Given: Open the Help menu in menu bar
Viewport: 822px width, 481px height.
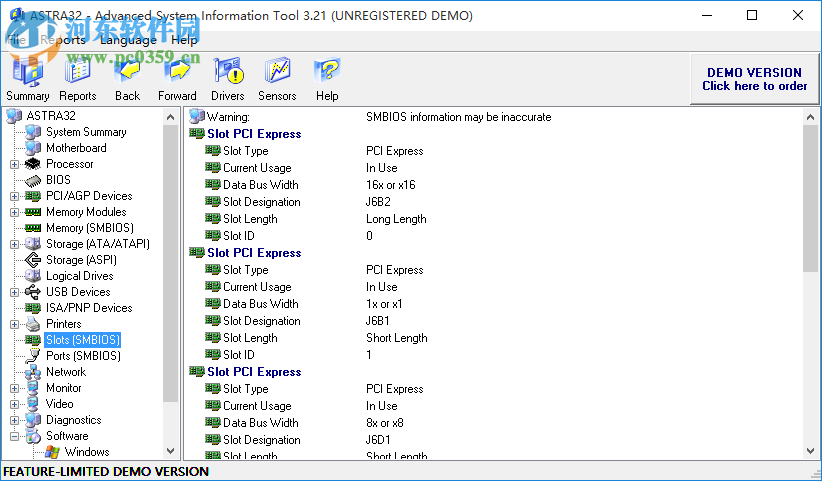Looking at the screenshot, I should tap(184, 40).
